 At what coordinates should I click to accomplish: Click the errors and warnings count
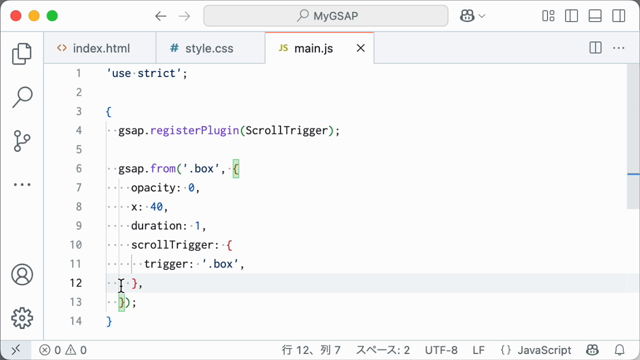click(62, 350)
